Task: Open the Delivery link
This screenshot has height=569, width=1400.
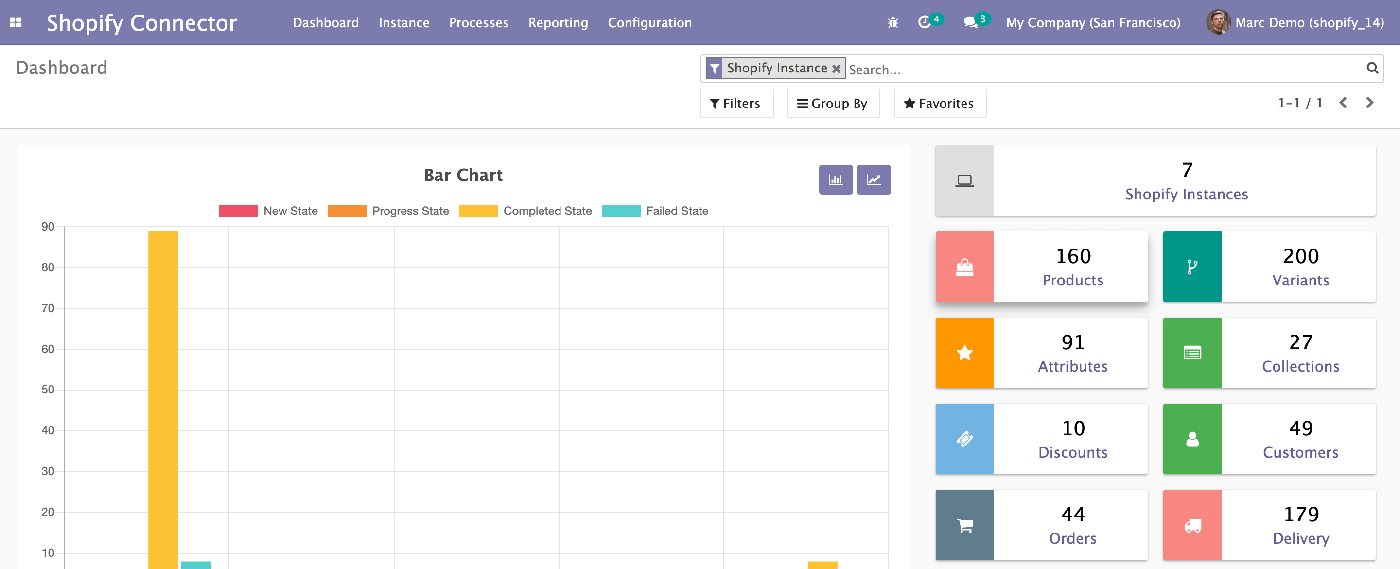Action: point(1301,538)
